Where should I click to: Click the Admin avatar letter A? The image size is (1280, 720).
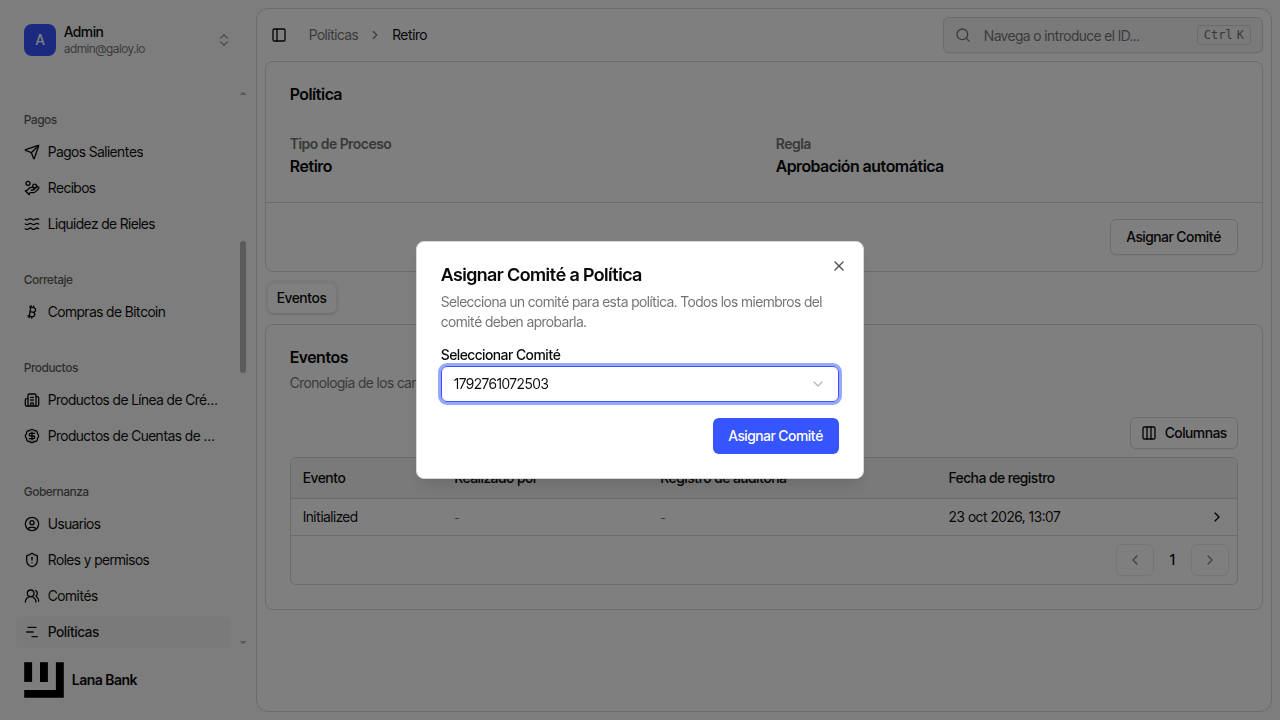40,40
